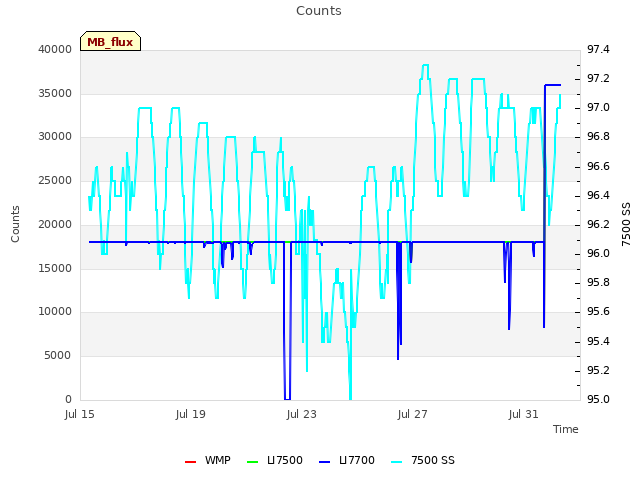Screen dimensions: 640x480
Task: Click the 20000 left axis value
Action: pyautogui.click(x=55, y=224)
